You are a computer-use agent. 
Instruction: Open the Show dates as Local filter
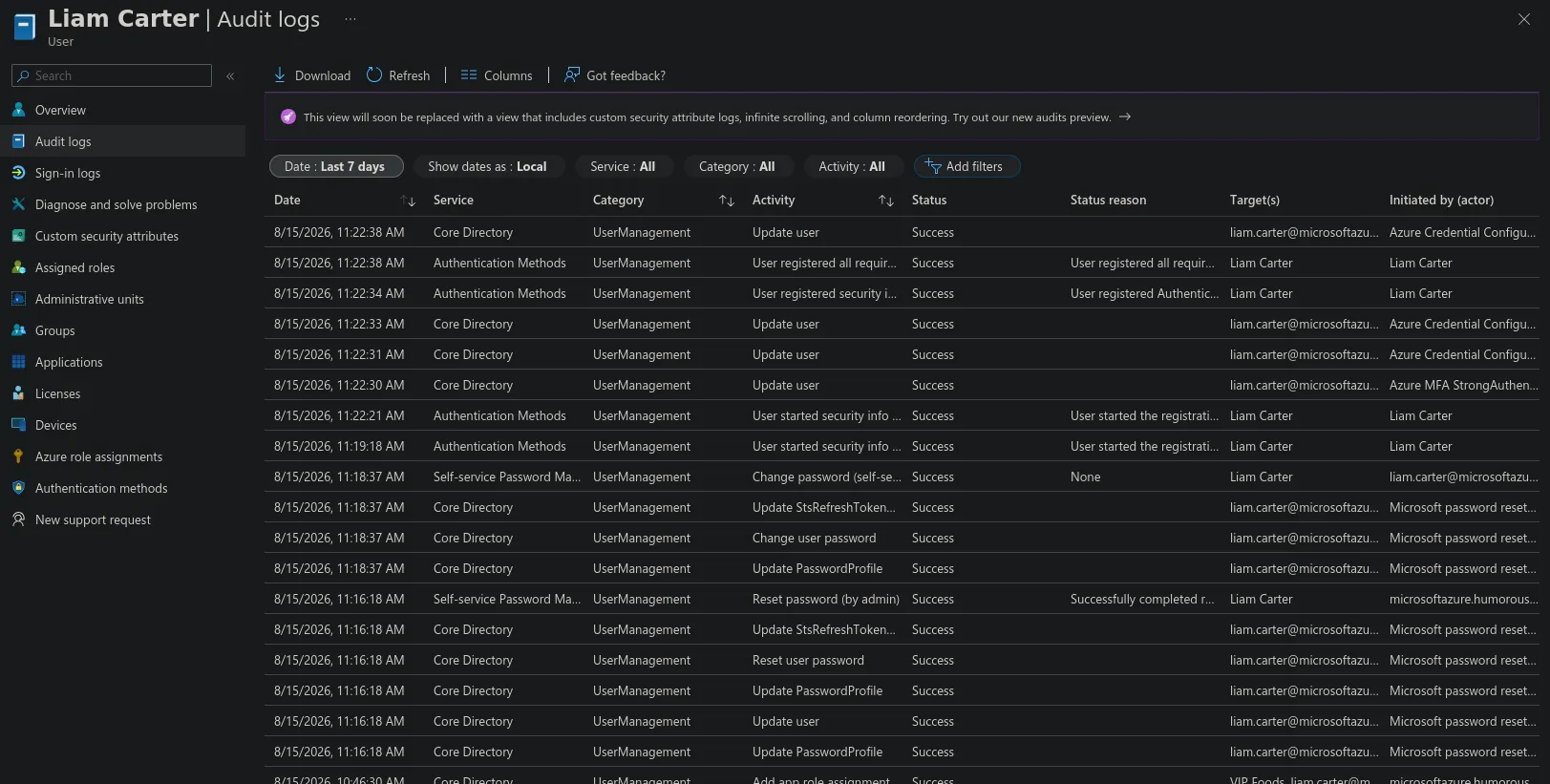click(x=487, y=166)
